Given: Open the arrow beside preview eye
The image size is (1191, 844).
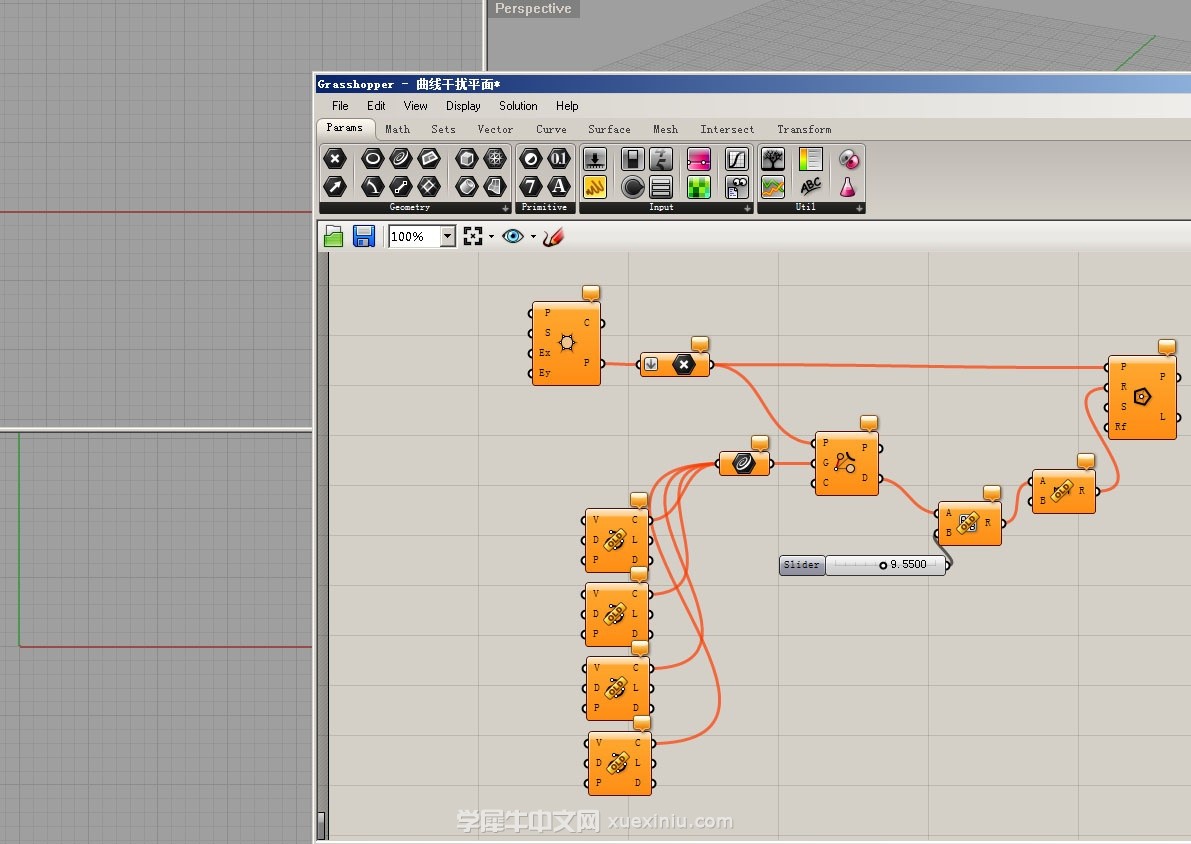Looking at the screenshot, I should (533, 237).
